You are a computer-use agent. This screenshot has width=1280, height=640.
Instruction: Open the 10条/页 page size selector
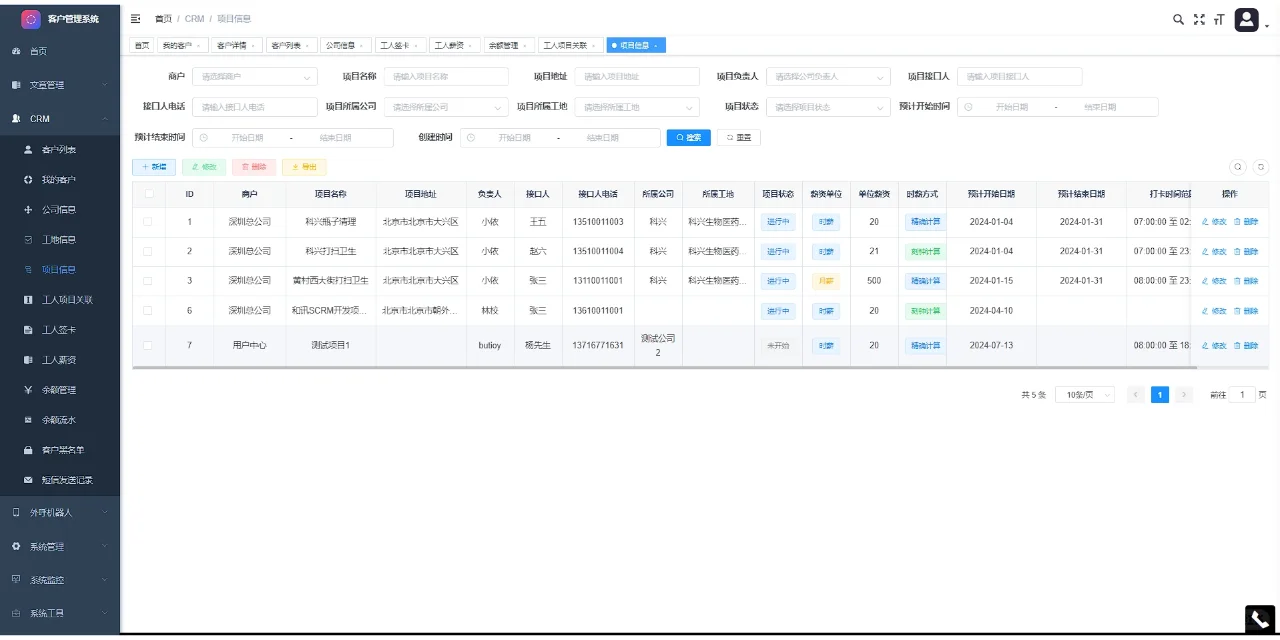1086,394
